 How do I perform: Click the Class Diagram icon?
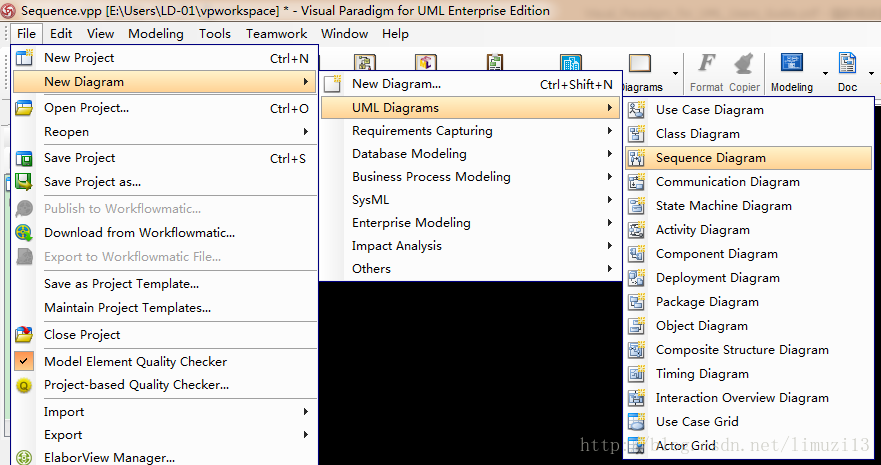tap(636, 134)
